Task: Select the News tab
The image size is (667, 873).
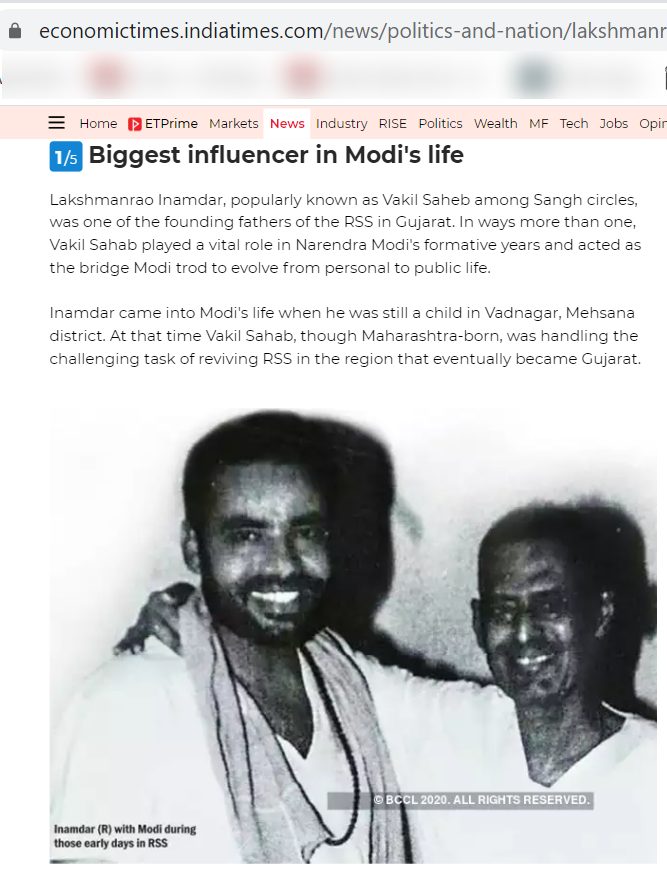Action: [x=287, y=123]
